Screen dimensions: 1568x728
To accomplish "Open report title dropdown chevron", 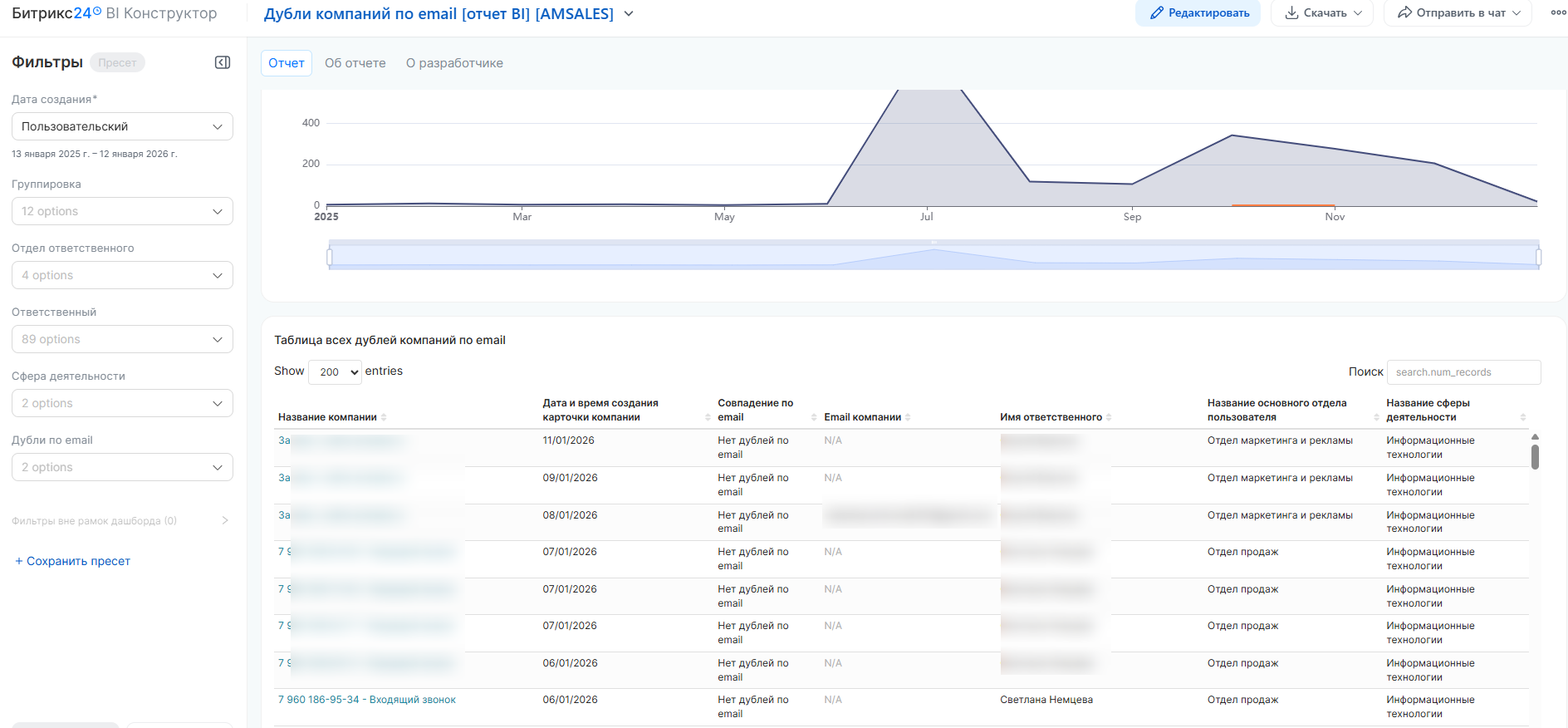I will point(629,13).
